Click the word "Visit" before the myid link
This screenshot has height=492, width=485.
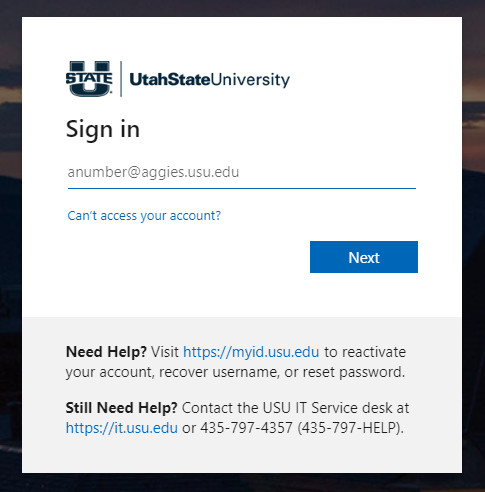tap(165, 352)
